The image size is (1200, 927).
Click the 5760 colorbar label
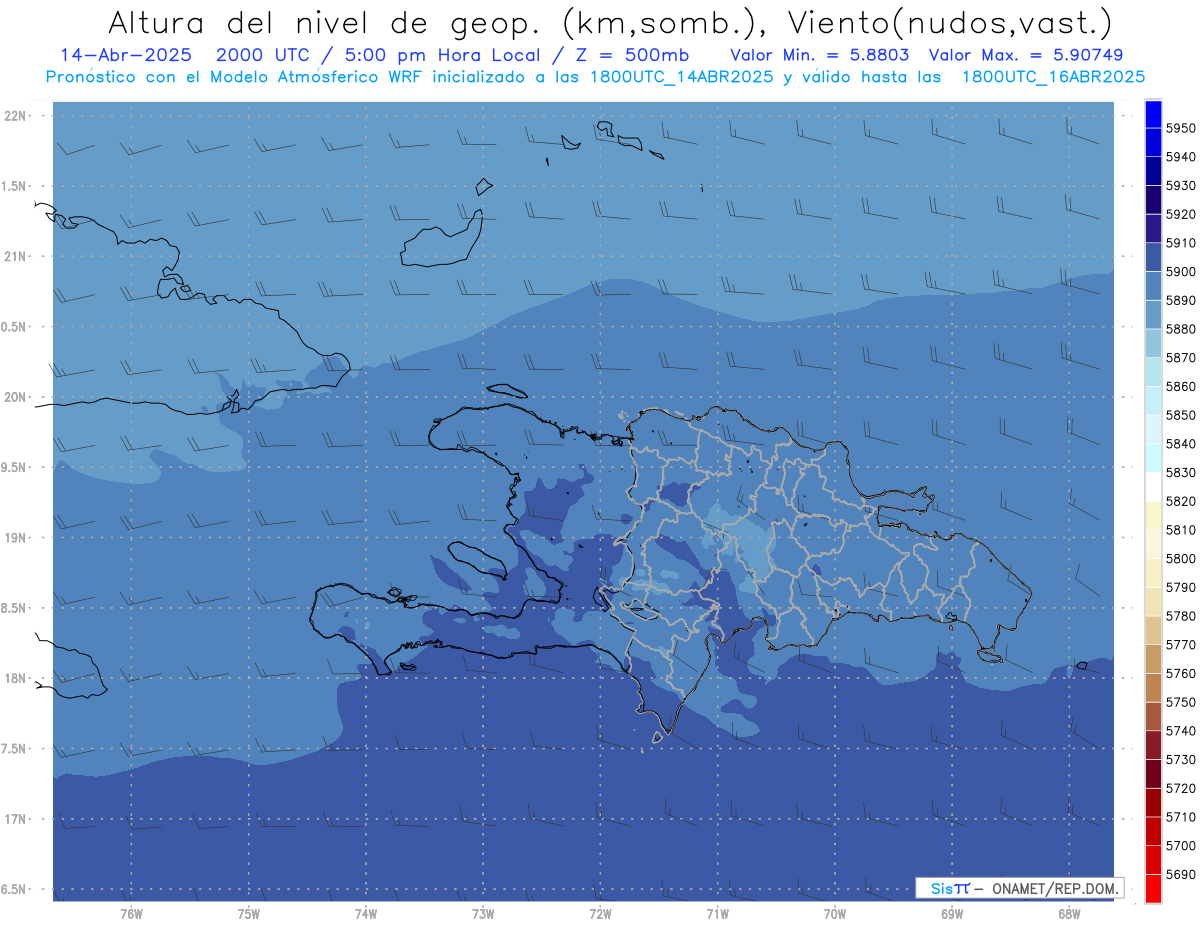(x=1181, y=673)
